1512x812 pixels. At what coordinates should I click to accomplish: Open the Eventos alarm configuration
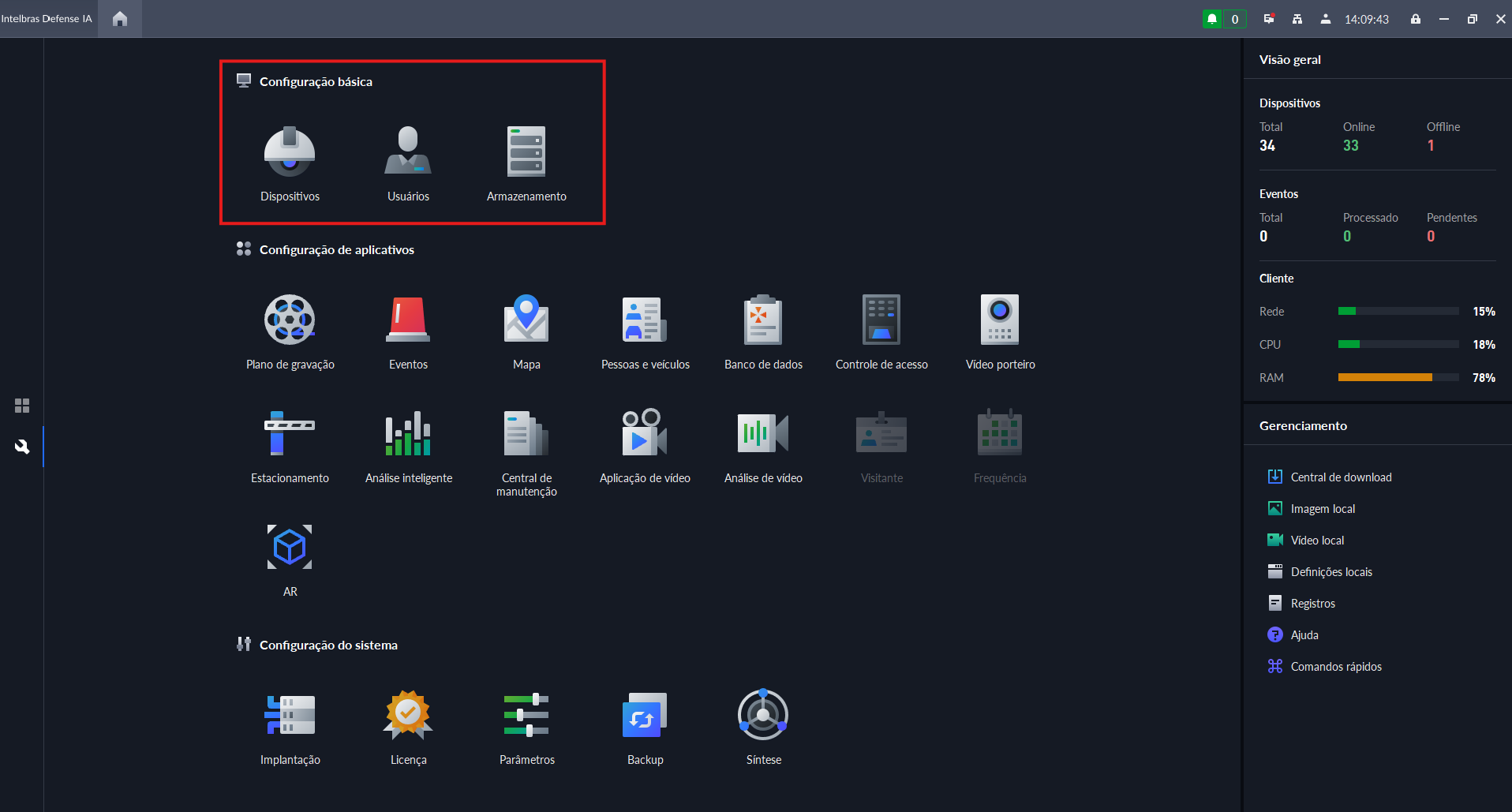point(408,321)
